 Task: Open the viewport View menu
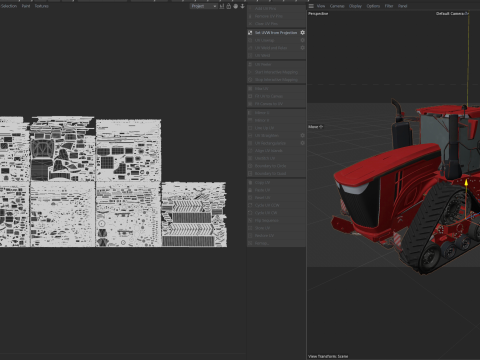(x=321, y=6)
